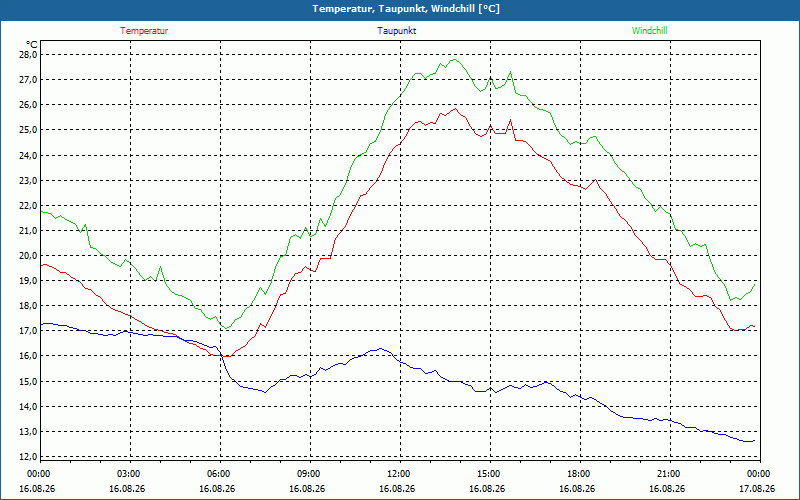Click the 17.08.26 date label
The image size is (800, 500).
[757, 488]
